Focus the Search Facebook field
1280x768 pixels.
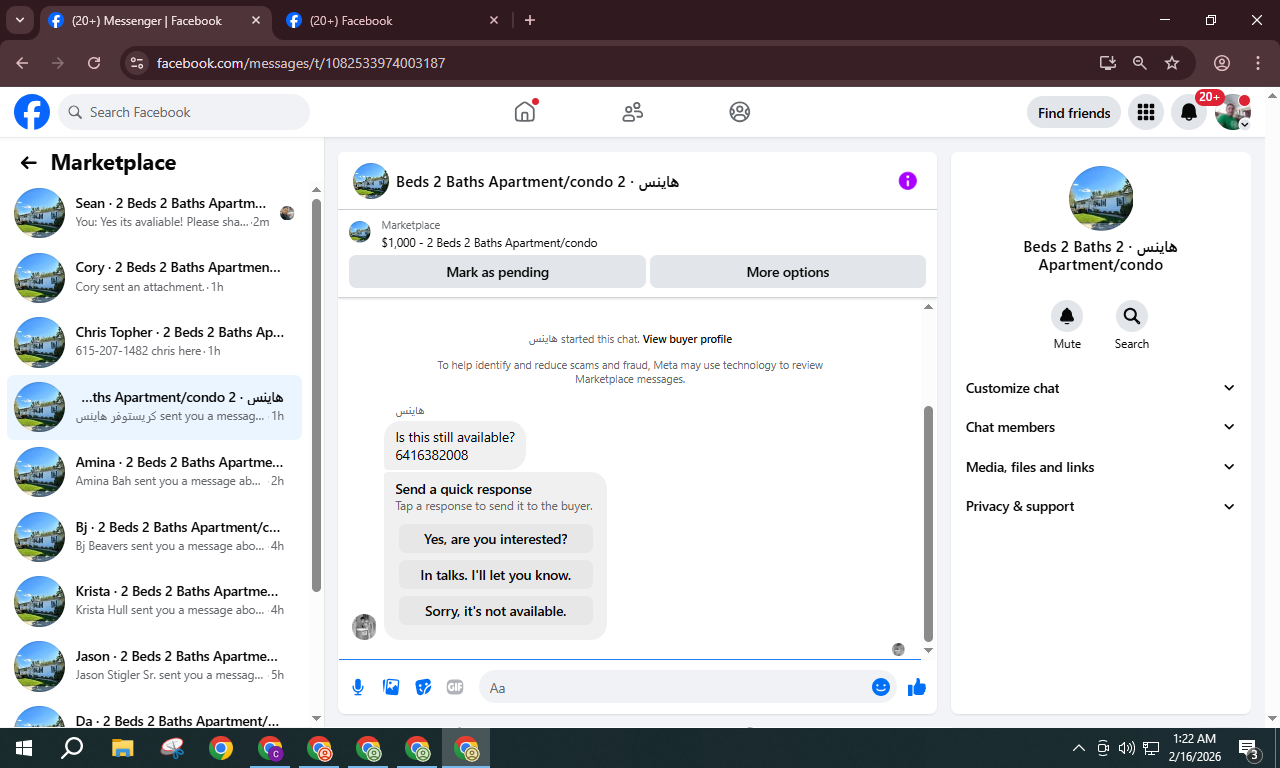(184, 112)
